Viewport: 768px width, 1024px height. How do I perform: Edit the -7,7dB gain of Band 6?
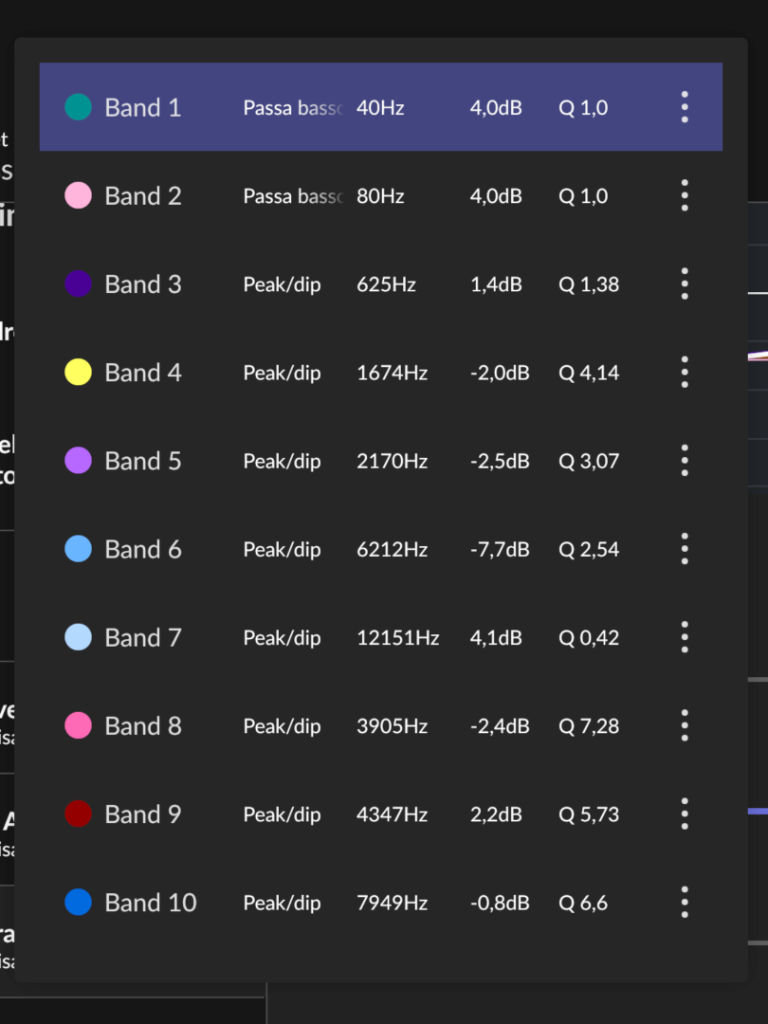click(x=500, y=549)
